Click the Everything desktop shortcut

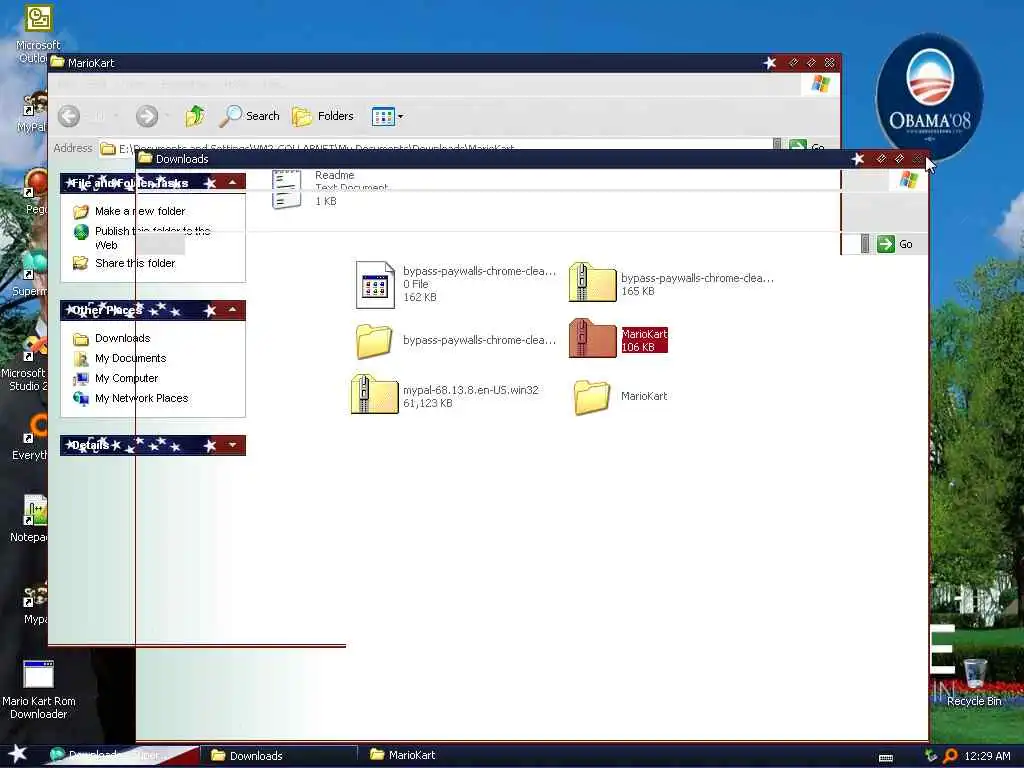(29, 438)
